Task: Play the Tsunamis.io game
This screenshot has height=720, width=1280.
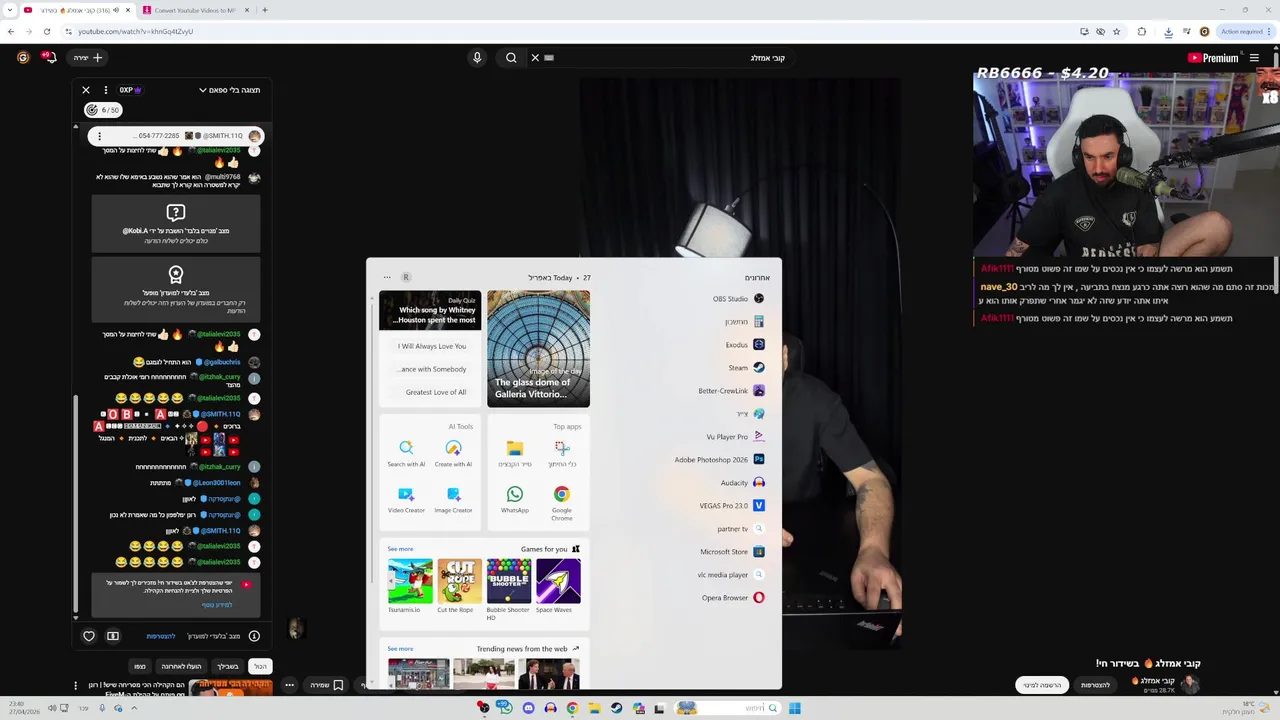Action: point(410,586)
